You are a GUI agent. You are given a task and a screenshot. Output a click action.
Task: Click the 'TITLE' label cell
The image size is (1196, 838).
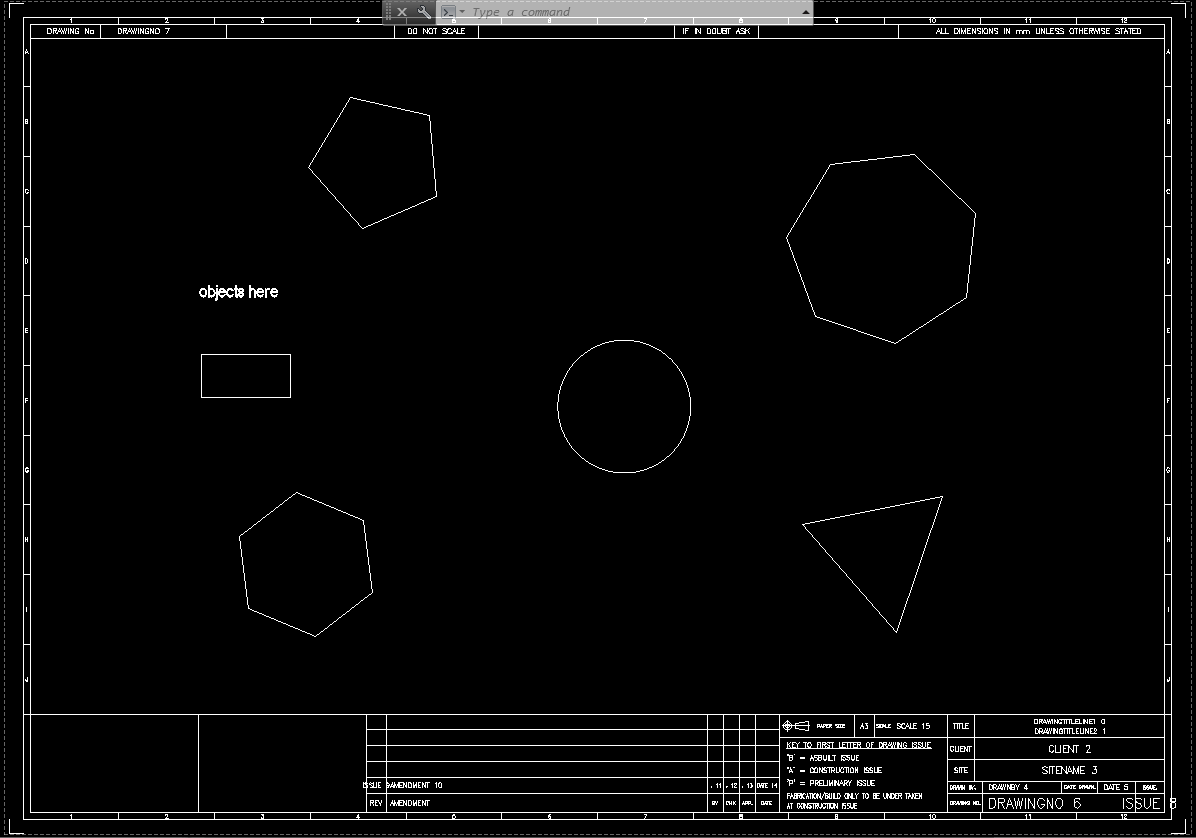point(961,726)
